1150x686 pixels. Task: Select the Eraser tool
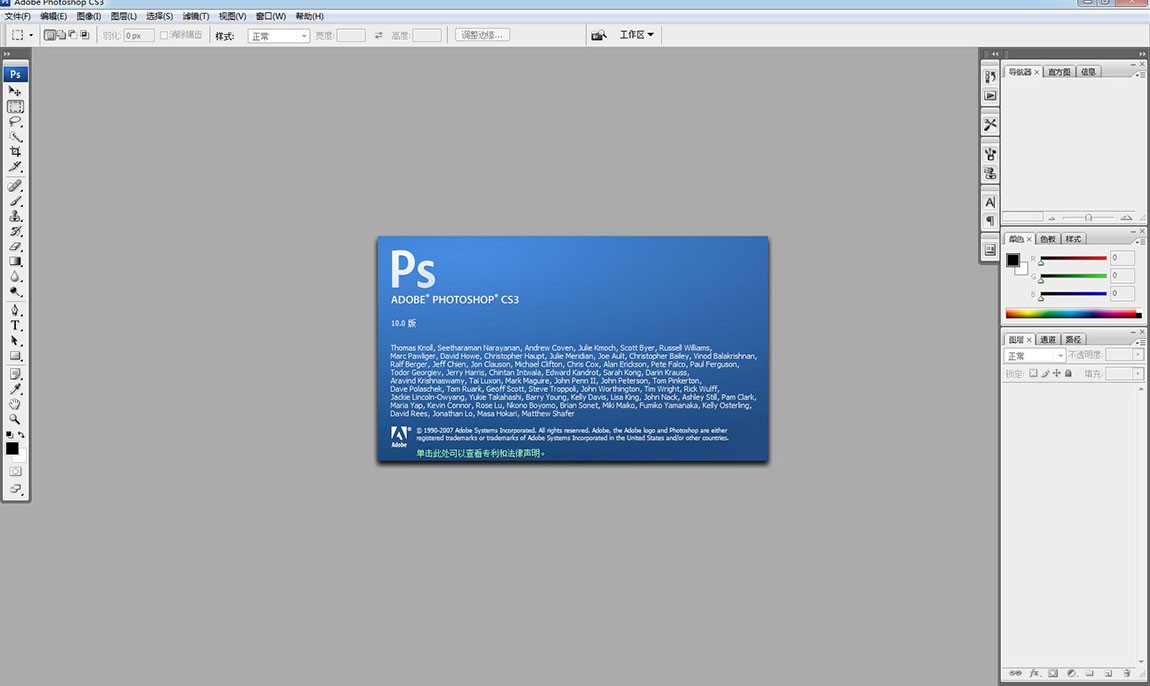15,246
